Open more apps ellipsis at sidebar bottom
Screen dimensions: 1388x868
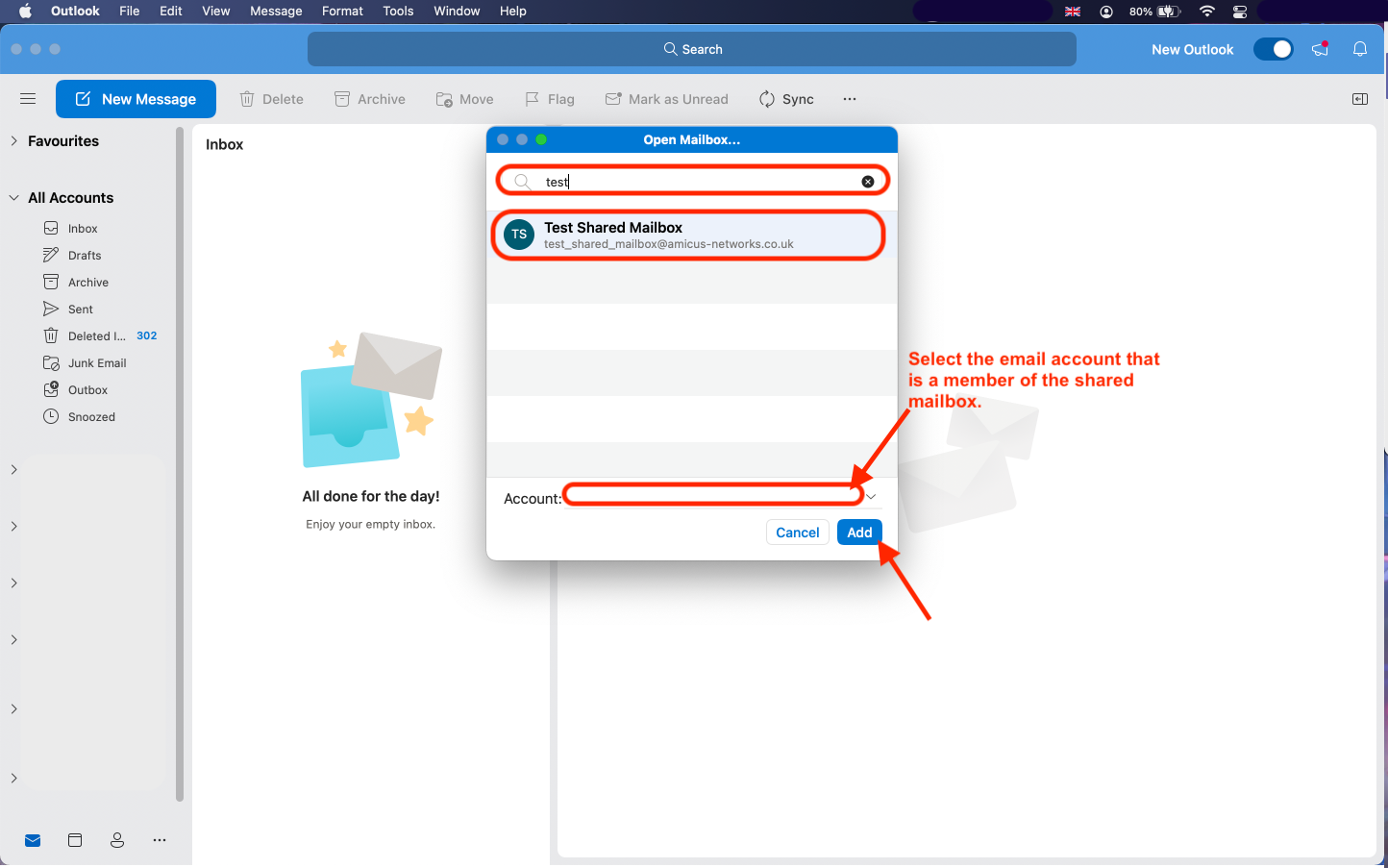(x=160, y=840)
